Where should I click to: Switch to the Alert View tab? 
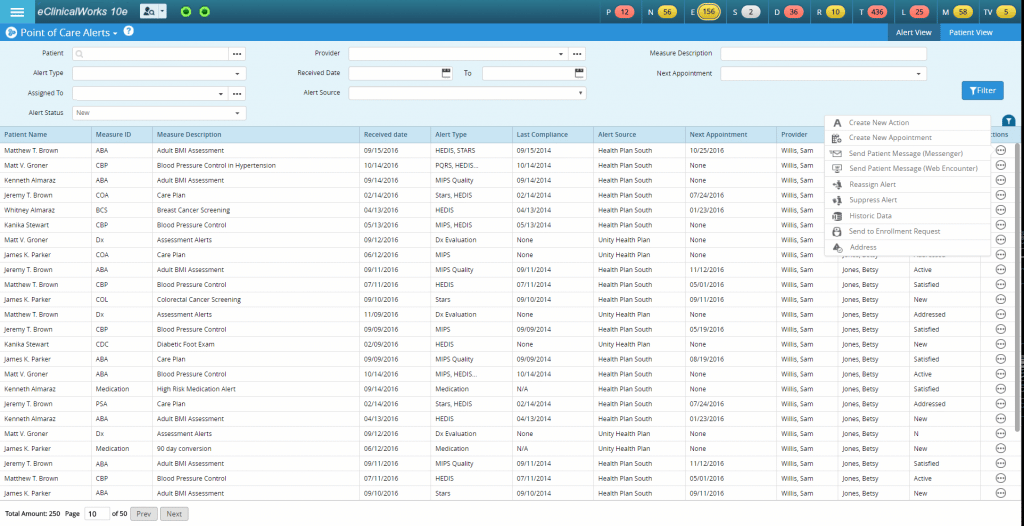click(914, 32)
